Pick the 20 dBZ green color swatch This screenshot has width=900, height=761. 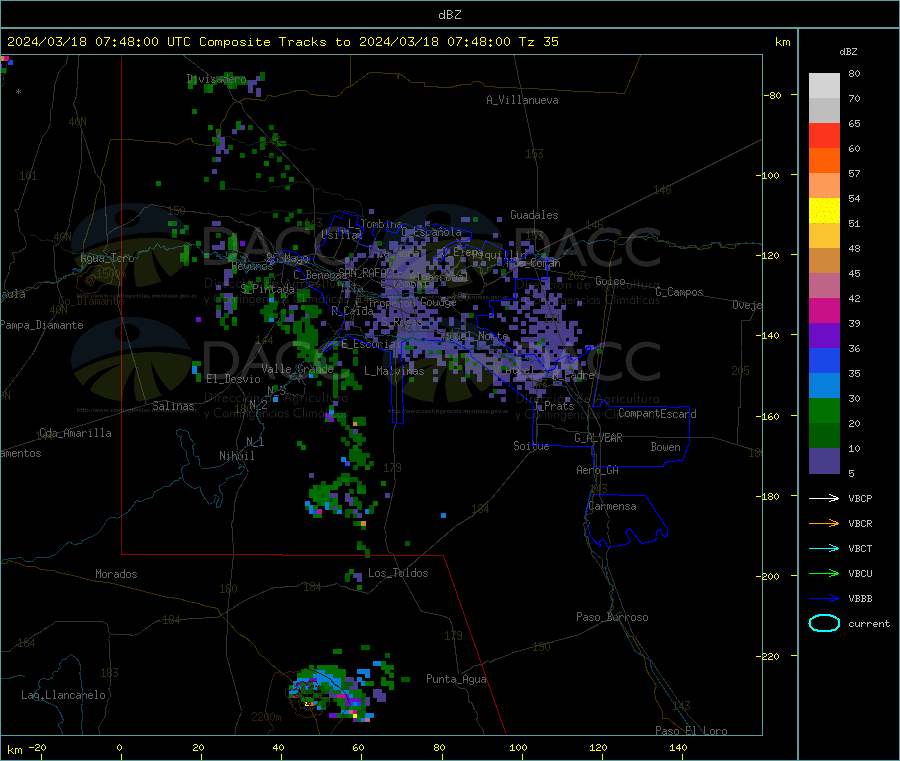pyautogui.click(x=824, y=410)
